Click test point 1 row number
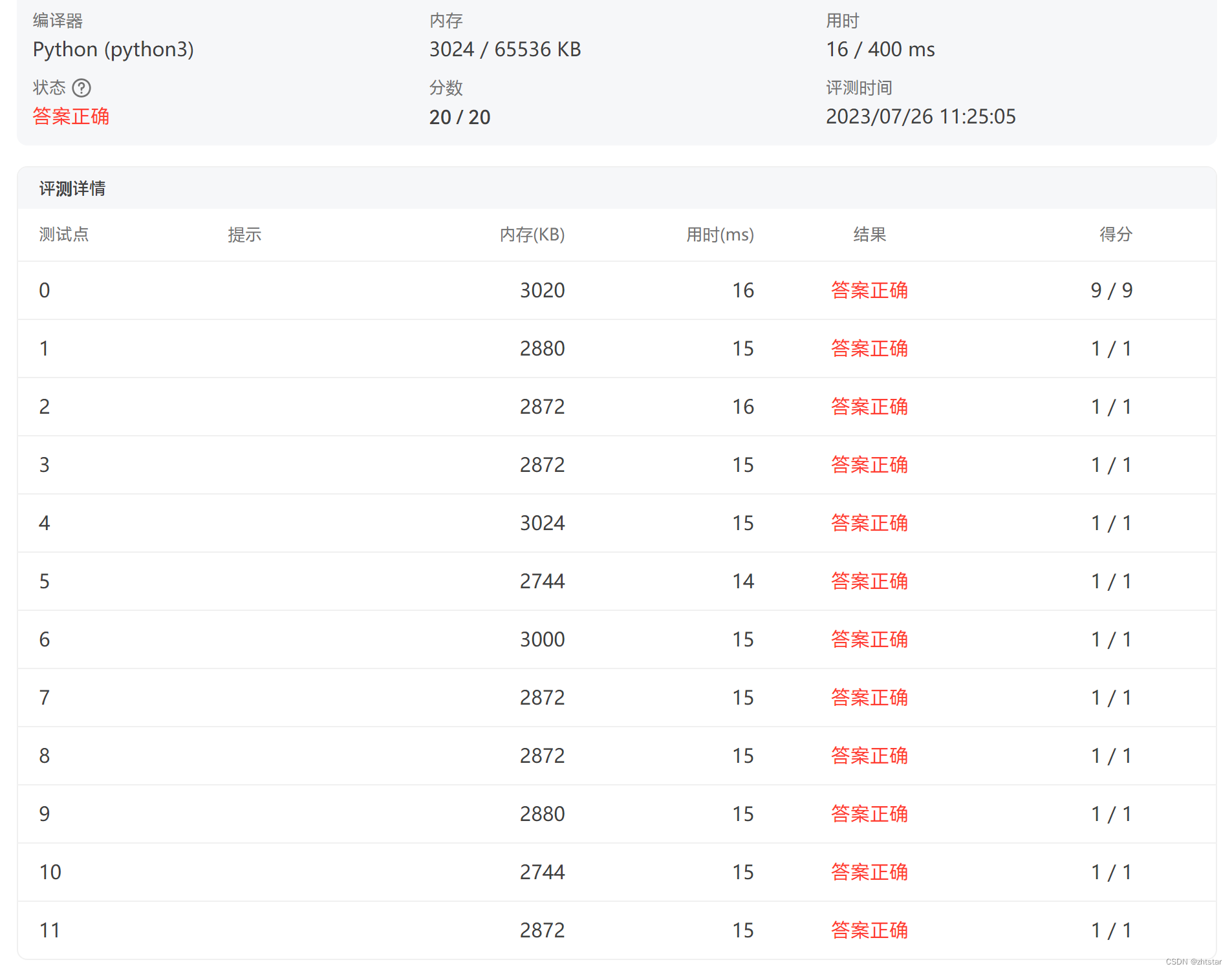 point(45,348)
